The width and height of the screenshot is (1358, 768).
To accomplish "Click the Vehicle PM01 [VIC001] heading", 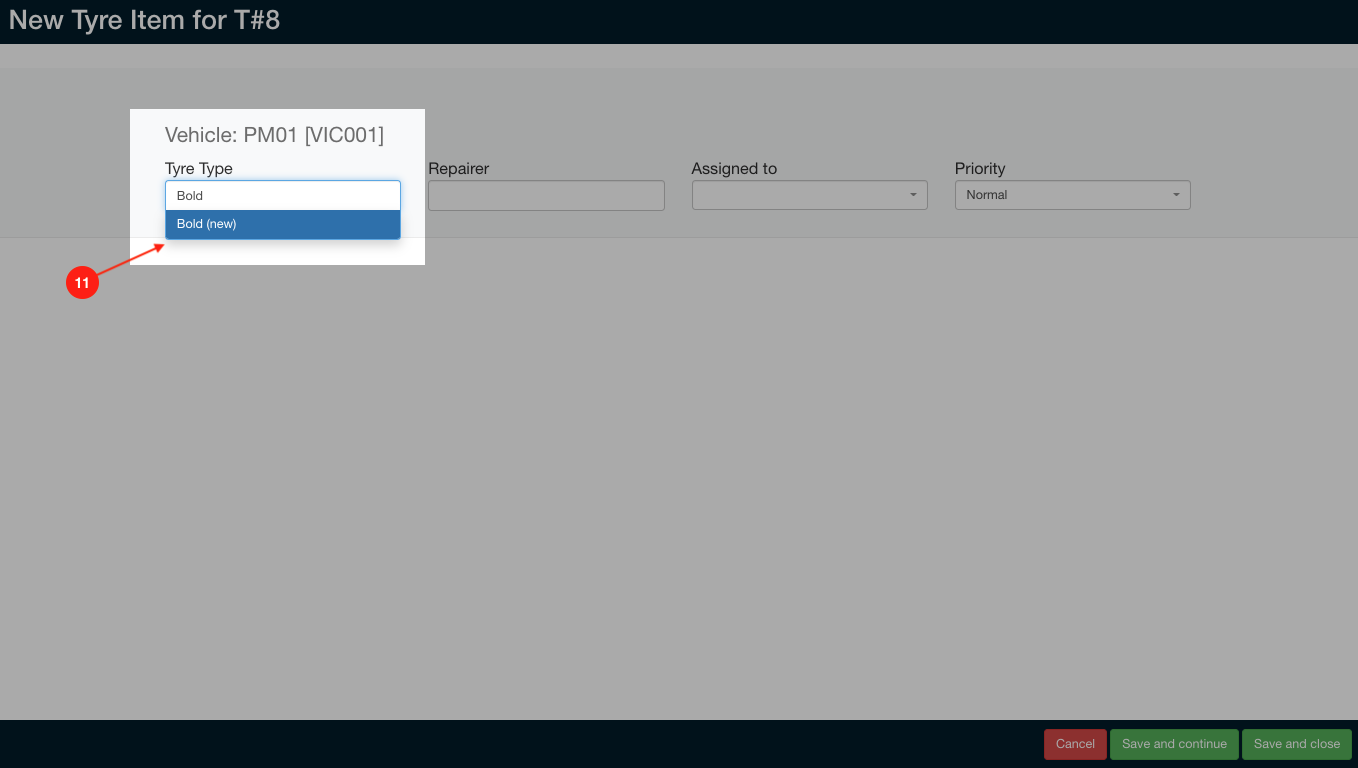I will pos(274,135).
